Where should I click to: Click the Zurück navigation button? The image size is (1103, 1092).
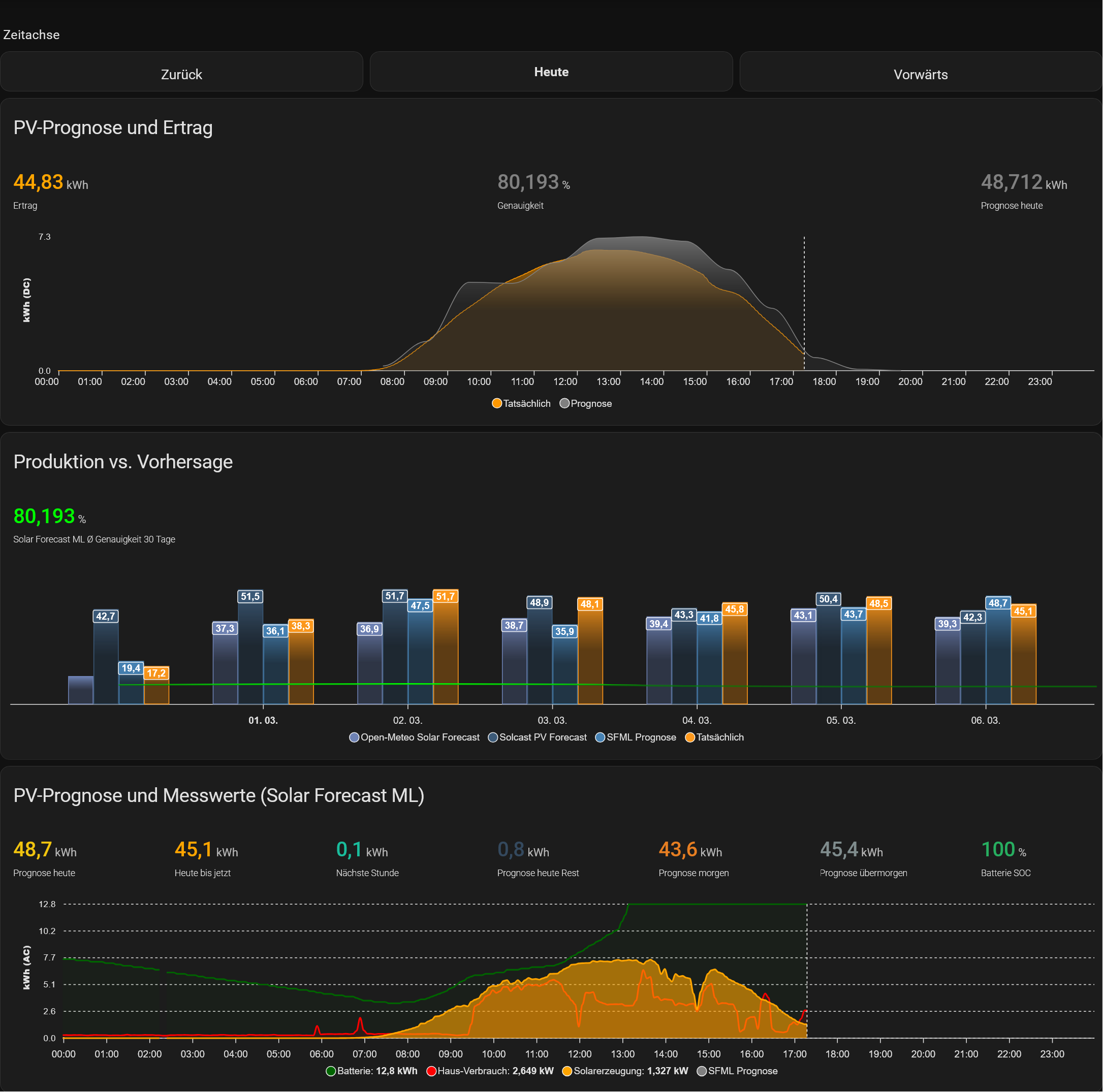(181, 74)
